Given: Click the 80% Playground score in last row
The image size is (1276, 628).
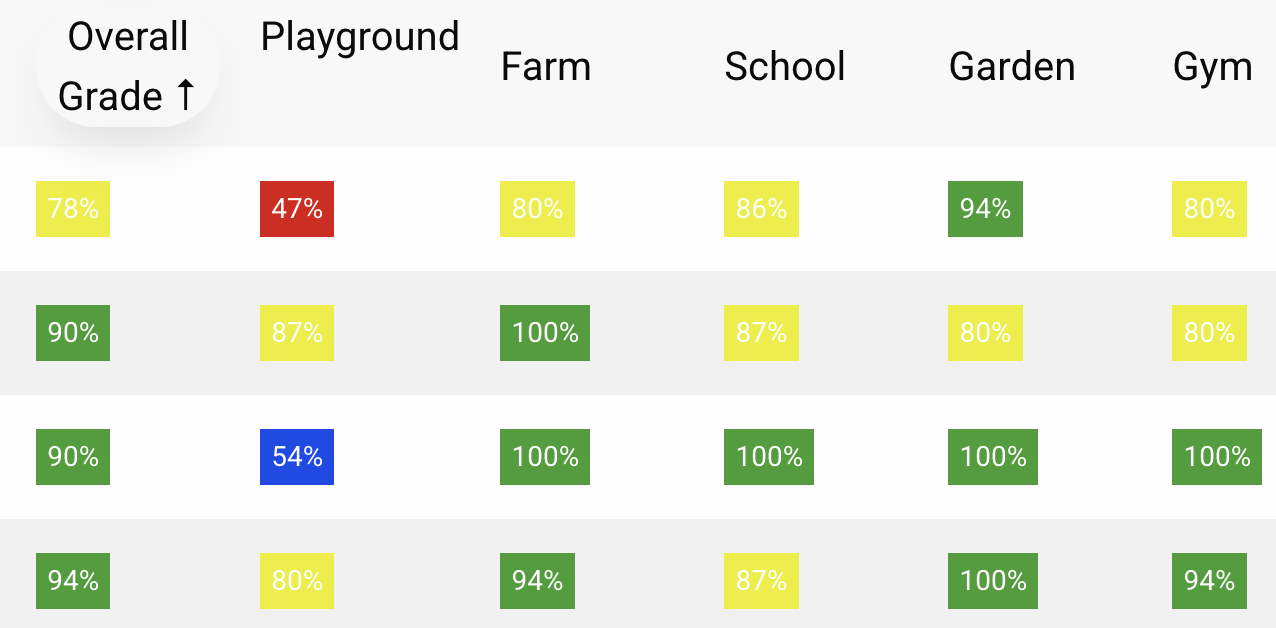Looking at the screenshot, I should coord(297,581).
